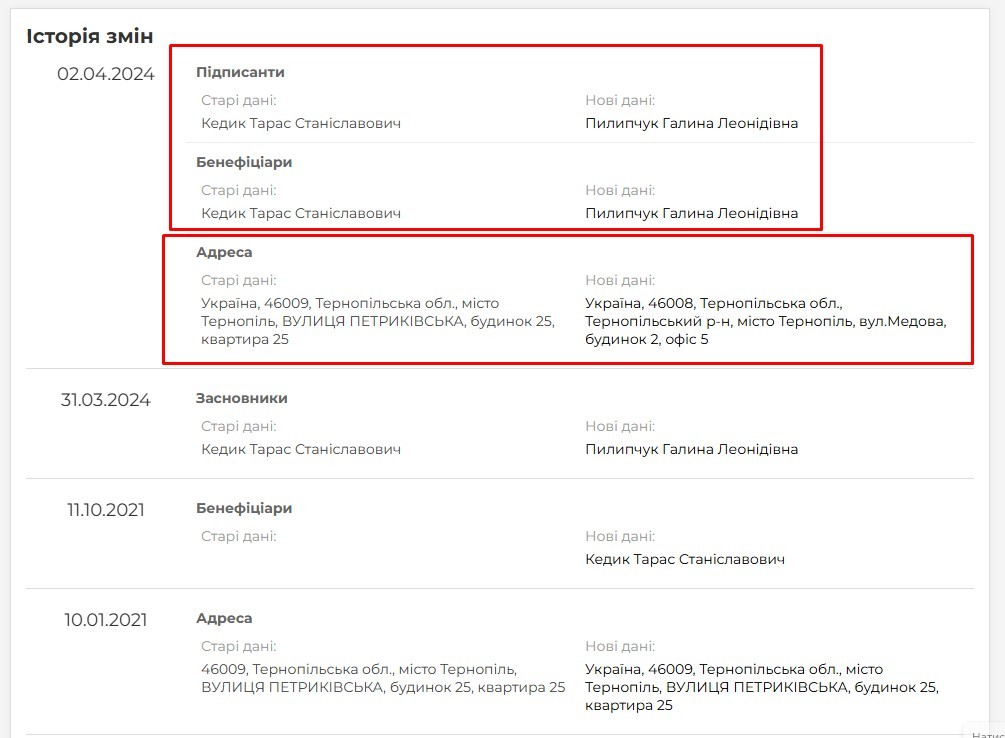Select the 31.03.2024 date entry
The image size is (1005, 738).
point(106,400)
